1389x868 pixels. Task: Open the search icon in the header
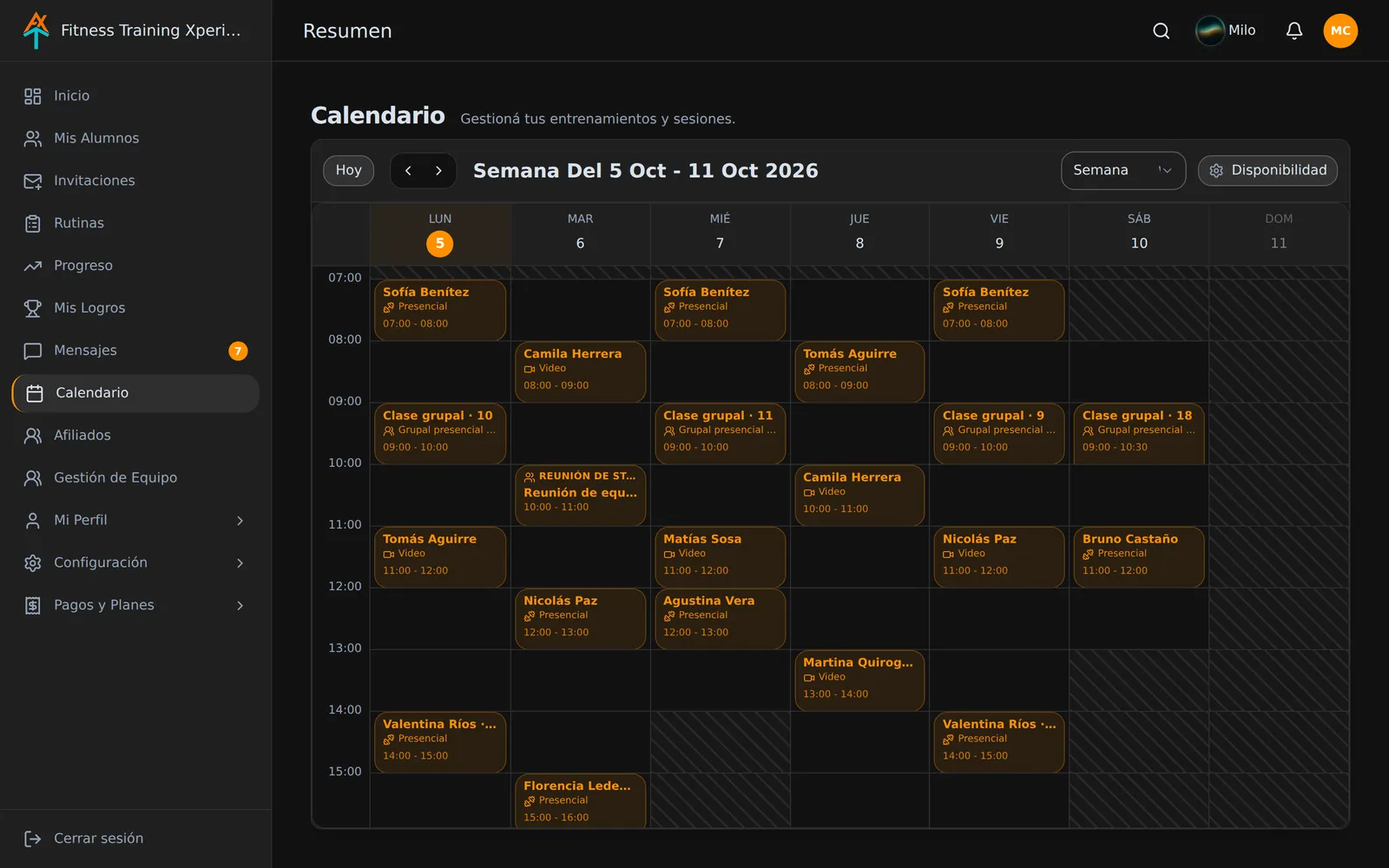click(1161, 31)
